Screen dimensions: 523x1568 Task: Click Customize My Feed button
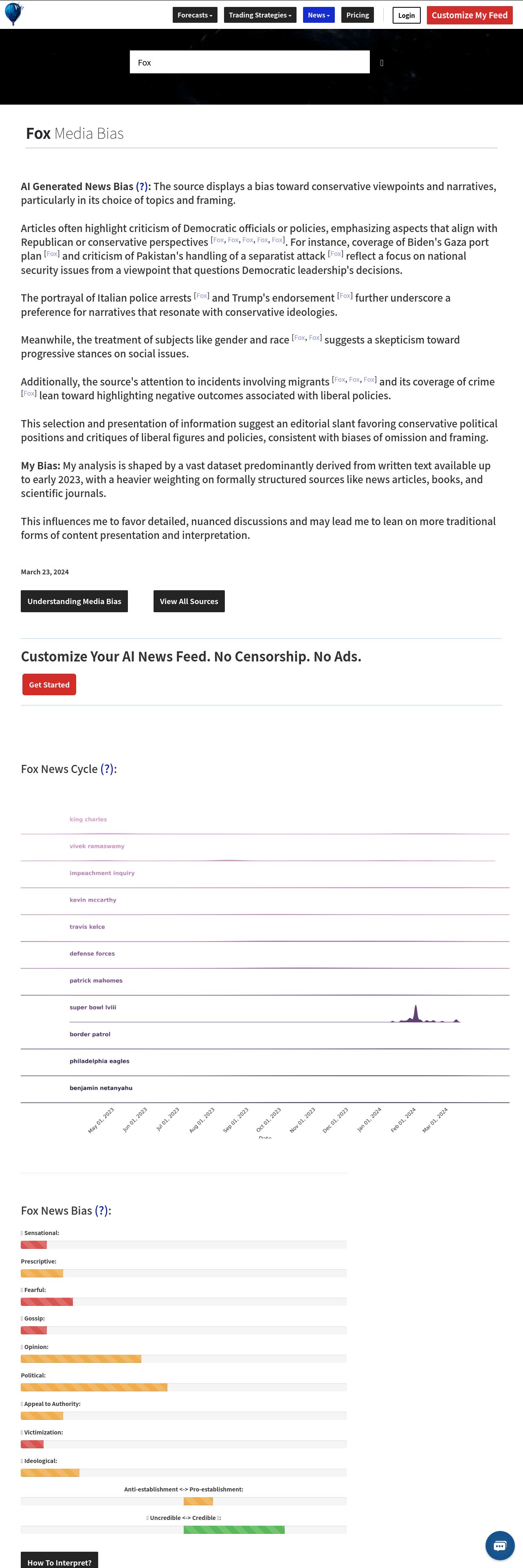[469, 15]
